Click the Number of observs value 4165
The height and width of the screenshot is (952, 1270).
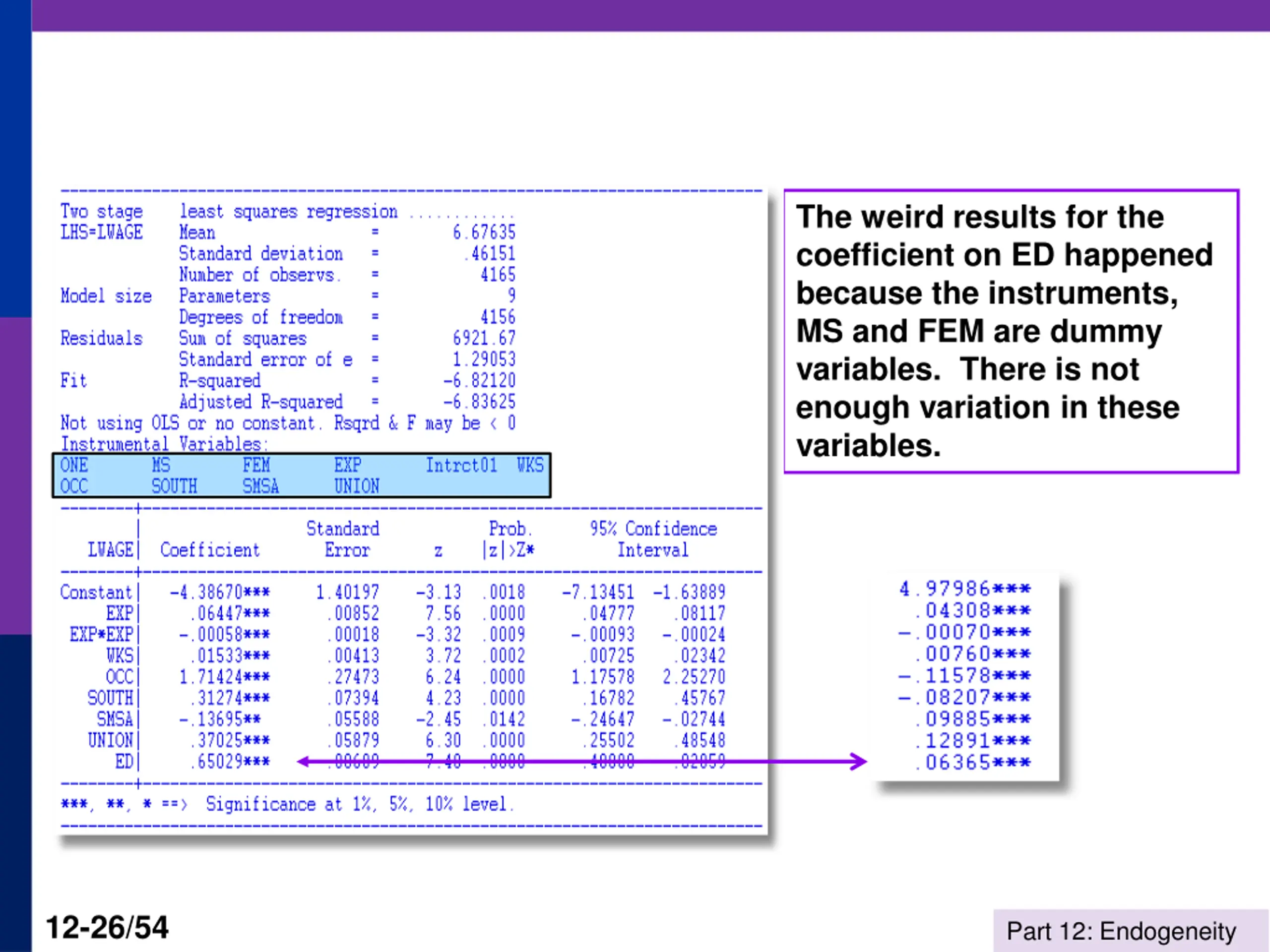click(x=497, y=275)
